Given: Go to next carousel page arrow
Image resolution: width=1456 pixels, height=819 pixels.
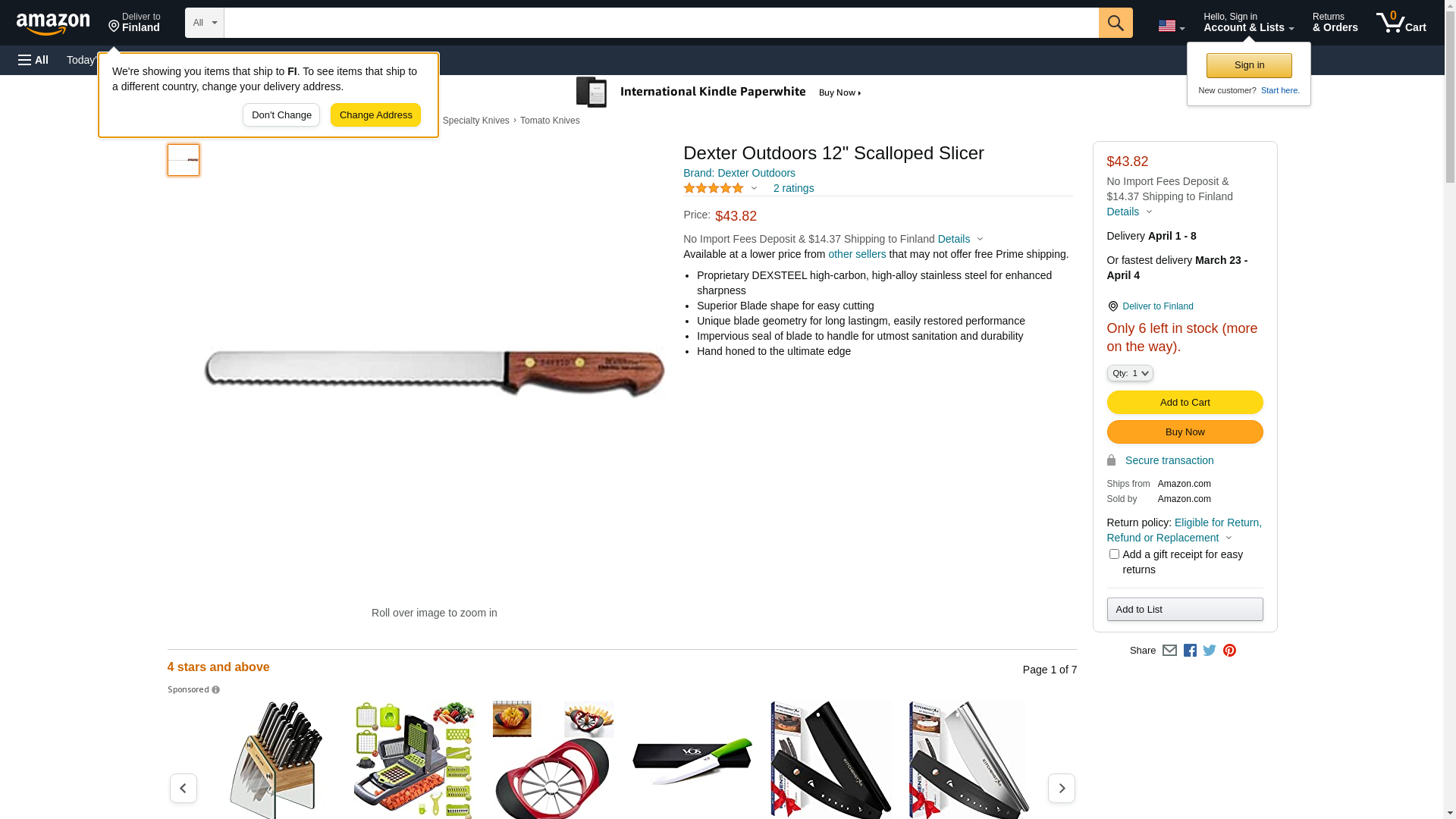Looking at the screenshot, I should click(1061, 788).
